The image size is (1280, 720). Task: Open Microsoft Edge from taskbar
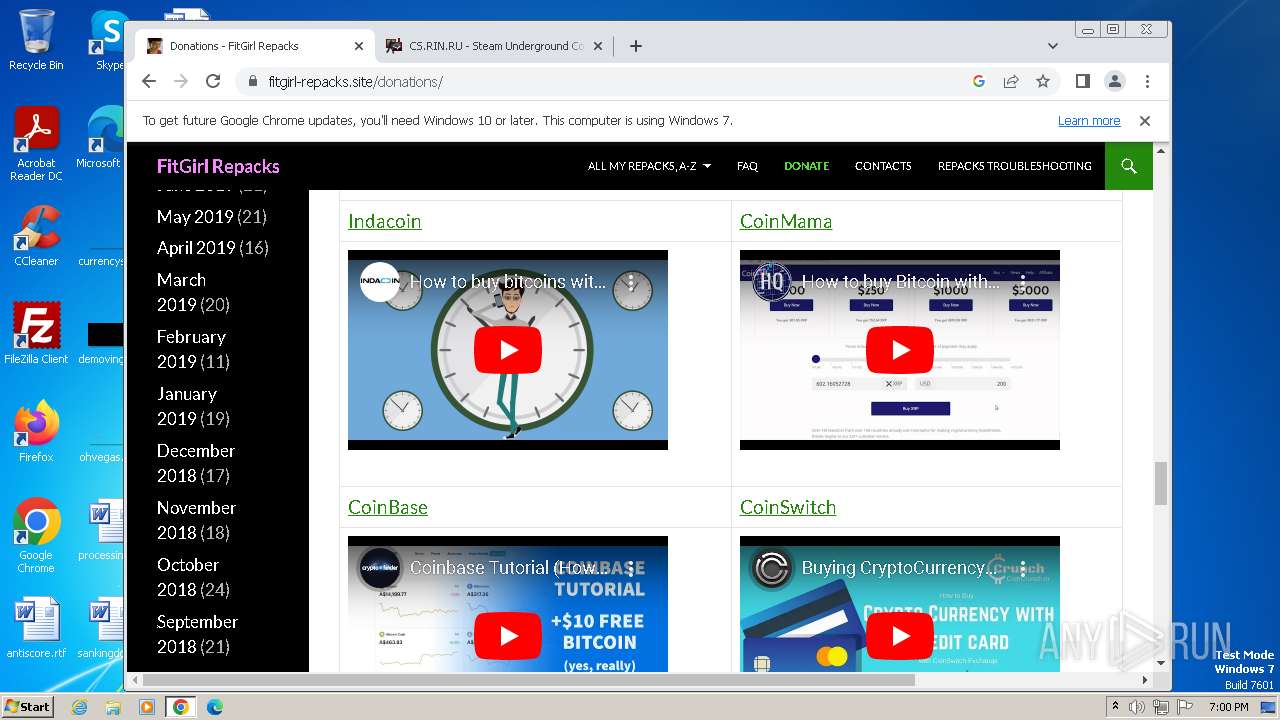[x=215, y=707]
